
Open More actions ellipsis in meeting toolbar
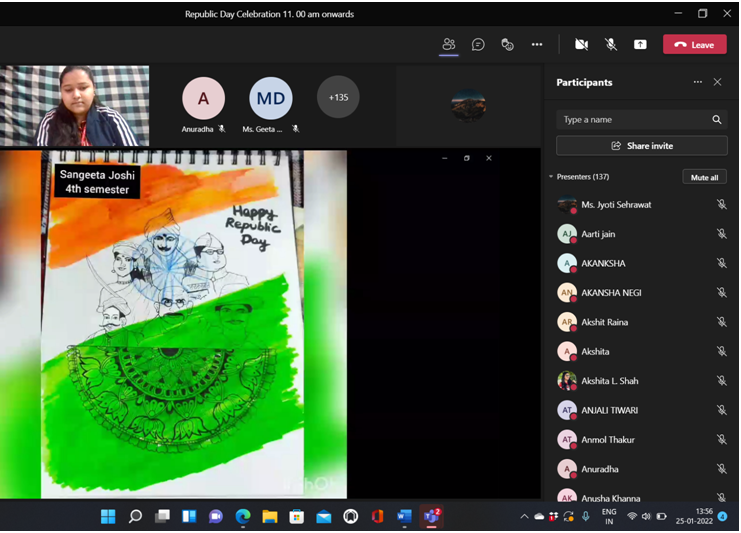pyautogui.click(x=537, y=45)
